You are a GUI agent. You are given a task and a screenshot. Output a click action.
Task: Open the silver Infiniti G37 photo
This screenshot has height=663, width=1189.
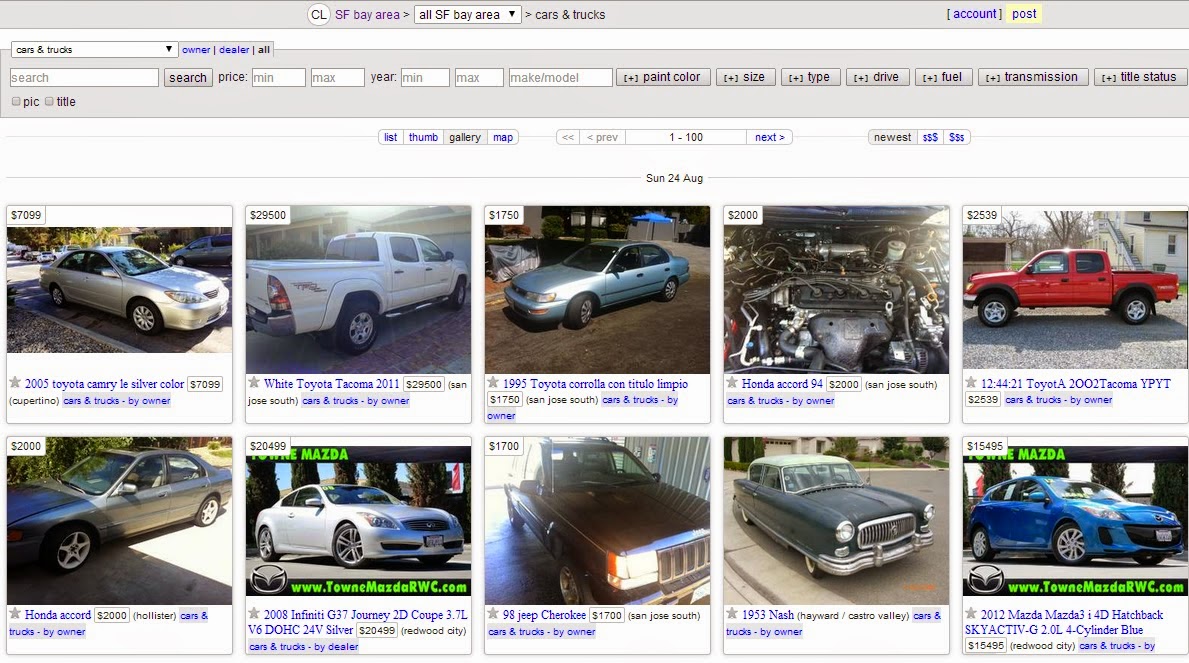tap(358, 520)
